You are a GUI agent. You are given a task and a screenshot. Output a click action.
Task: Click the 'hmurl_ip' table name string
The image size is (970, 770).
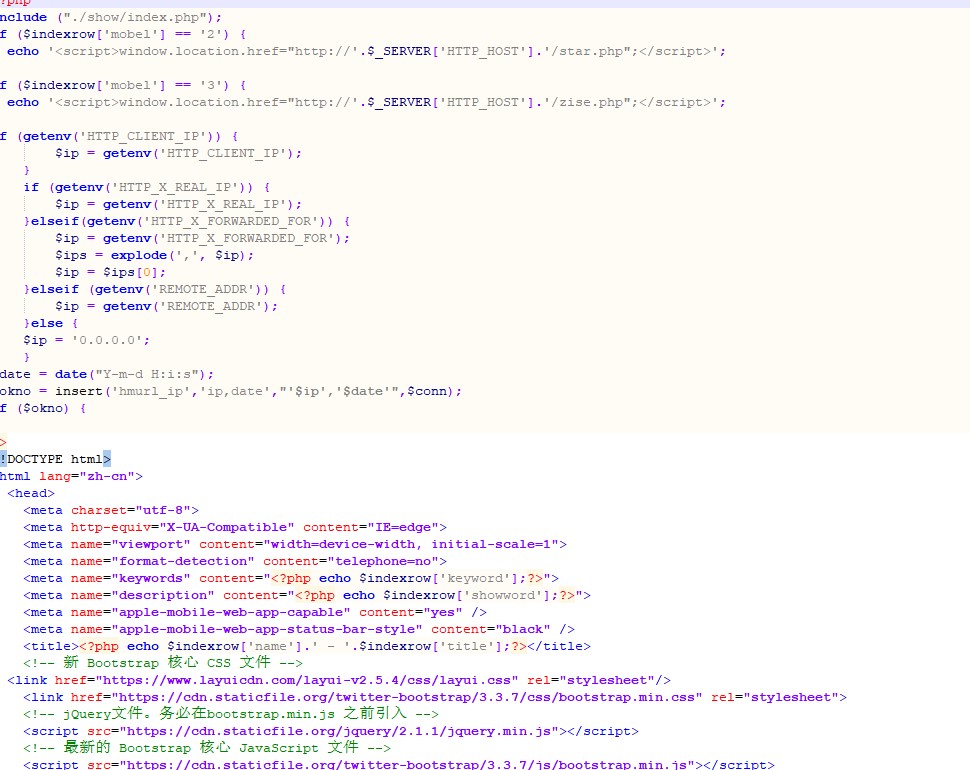150,391
